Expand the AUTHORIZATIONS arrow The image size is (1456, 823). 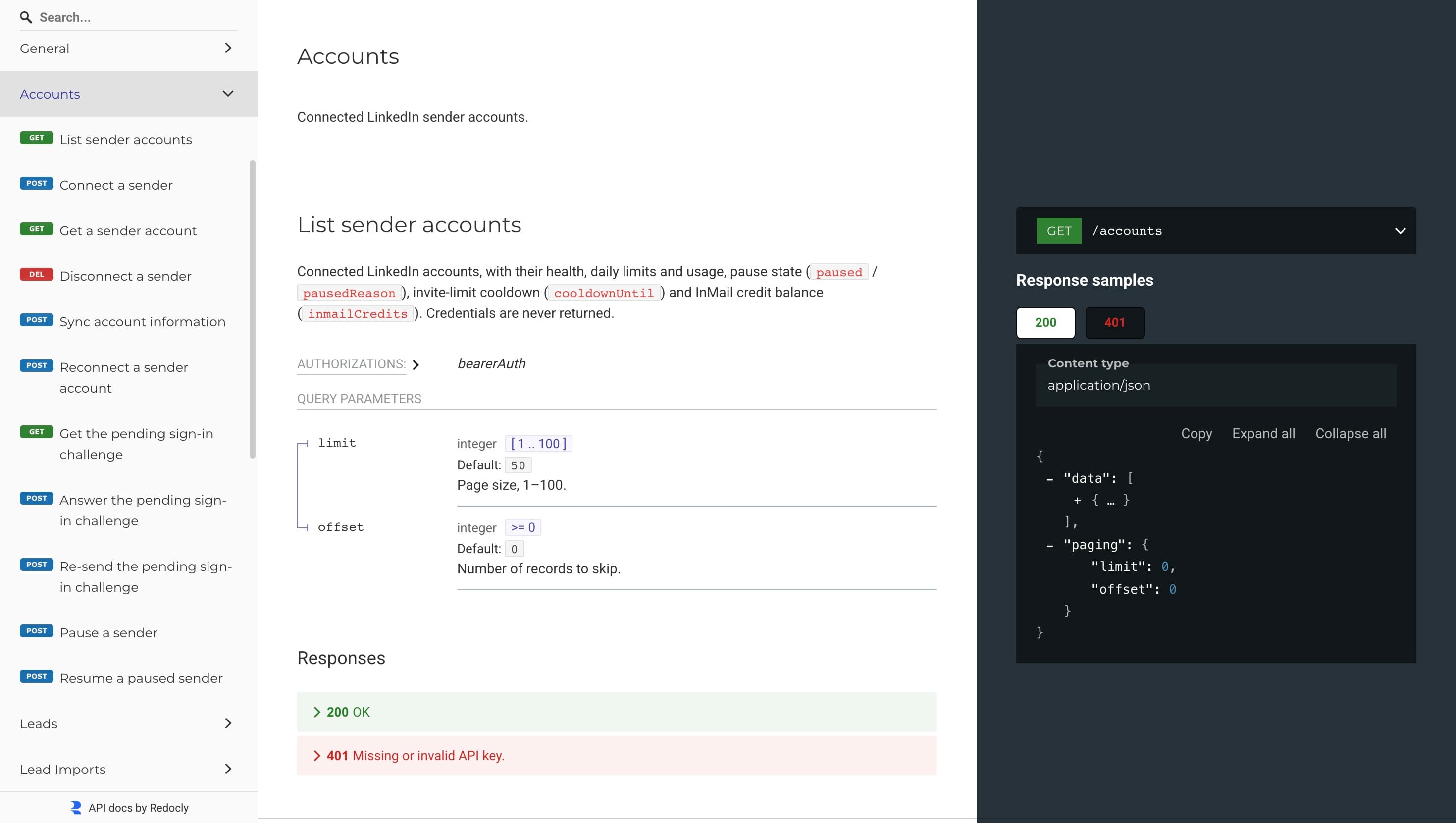click(416, 364)
